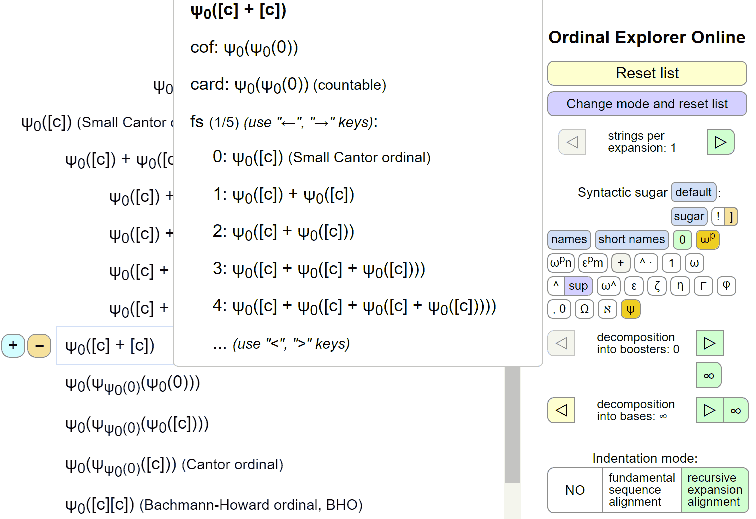
Task: Select fundamental sequence alignment indentation mode
Action: [642, 490]
